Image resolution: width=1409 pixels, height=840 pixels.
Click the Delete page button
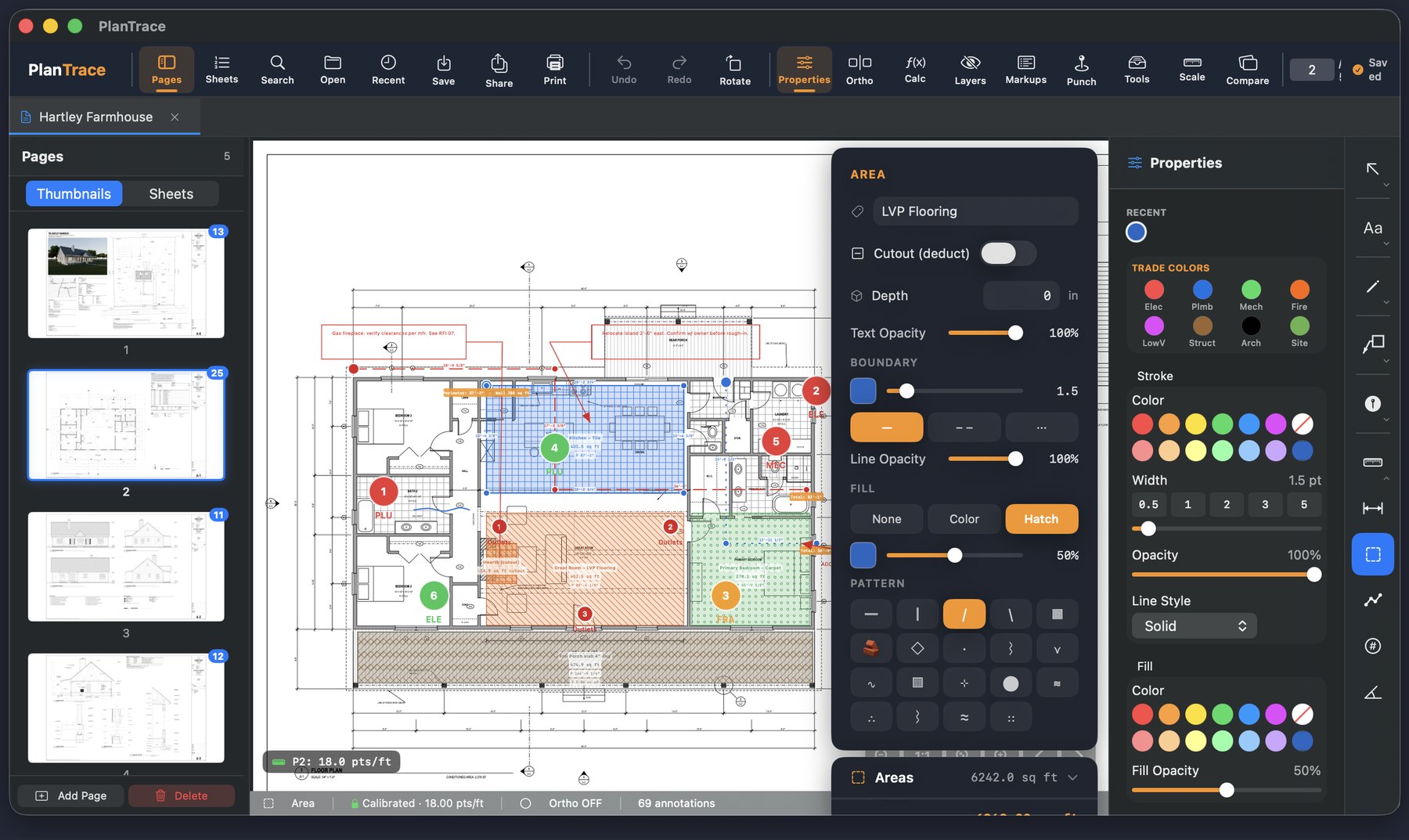tap(182, 795)
